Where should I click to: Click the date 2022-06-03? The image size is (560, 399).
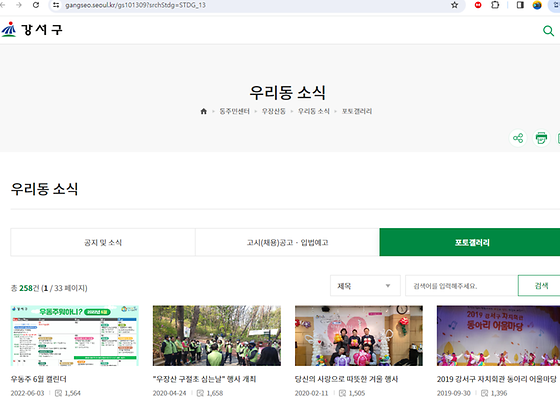pyautogui.click(x=28, y=393)
